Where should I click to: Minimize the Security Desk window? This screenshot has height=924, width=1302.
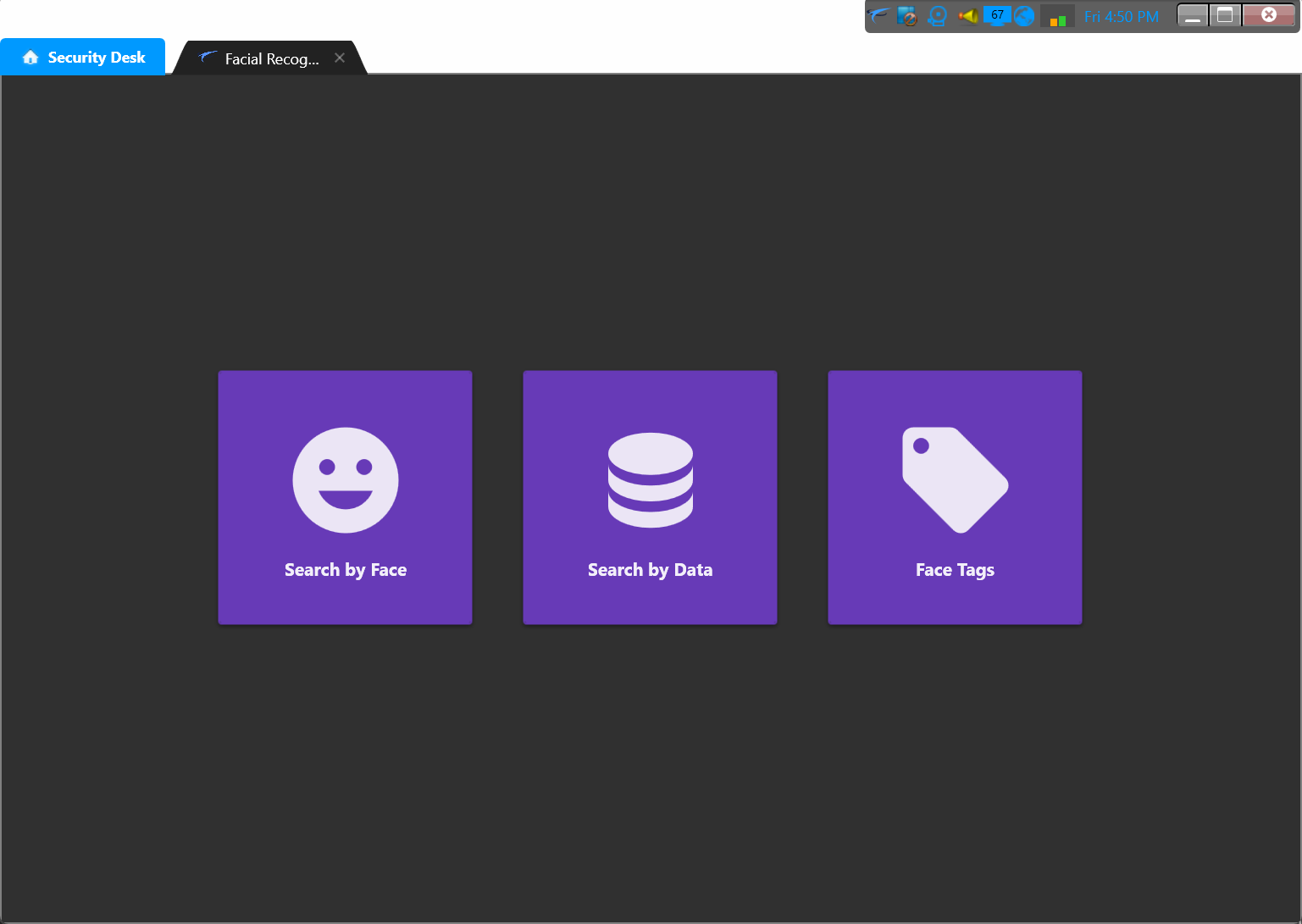coord(1193,15)
